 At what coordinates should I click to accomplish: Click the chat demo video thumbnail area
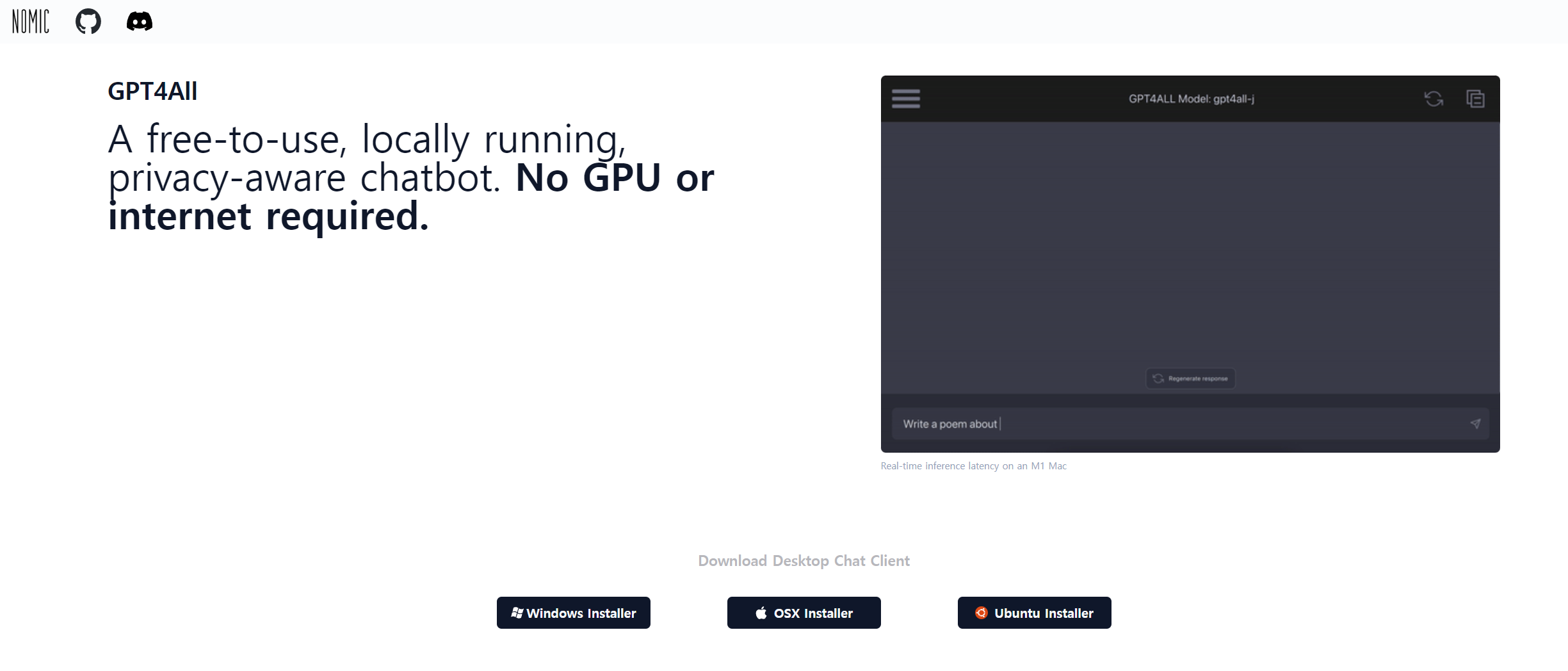point(1190,264)
